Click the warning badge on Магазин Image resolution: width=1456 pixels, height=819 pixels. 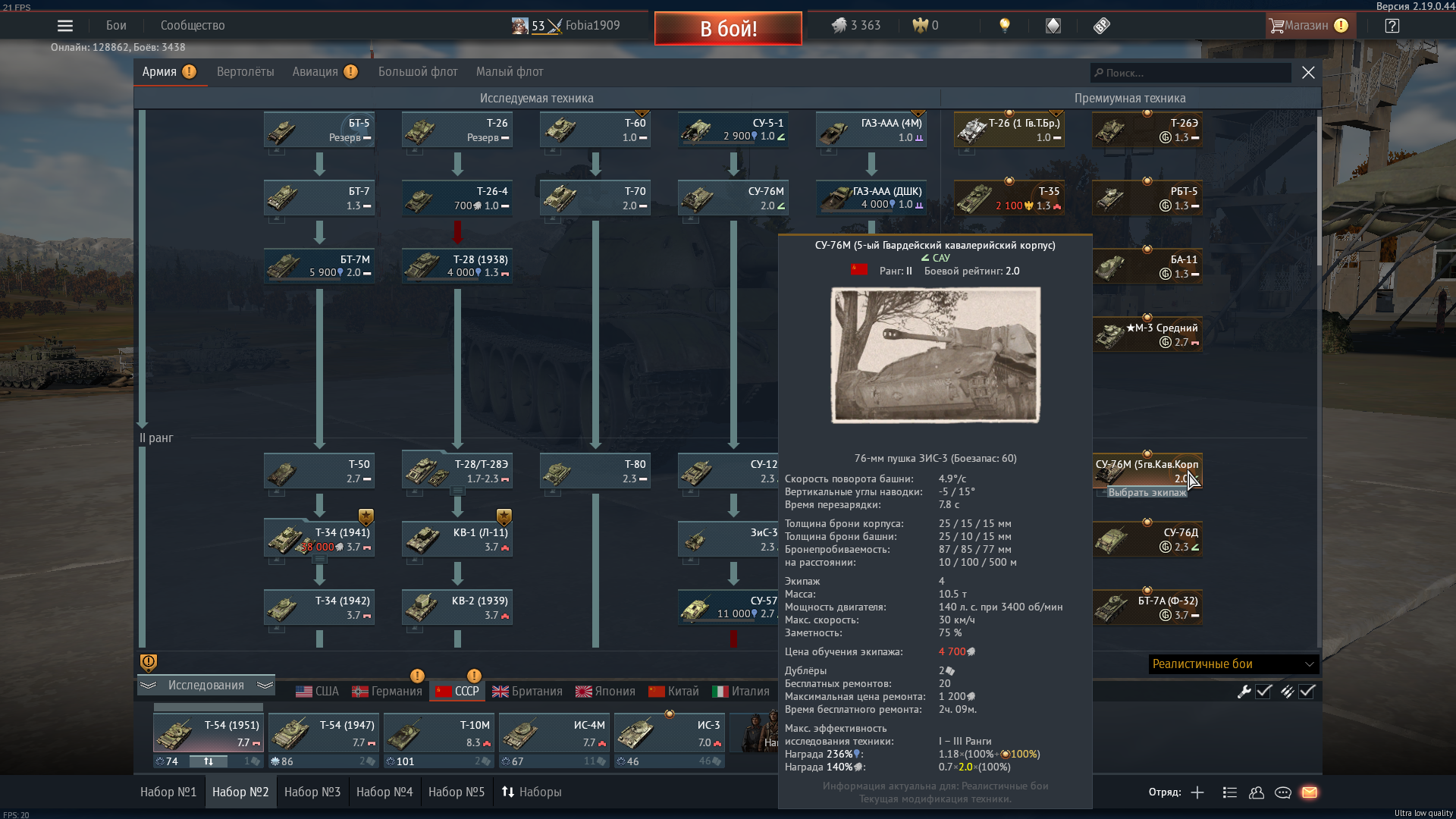pyautogui.click(x=1341, y=26)
